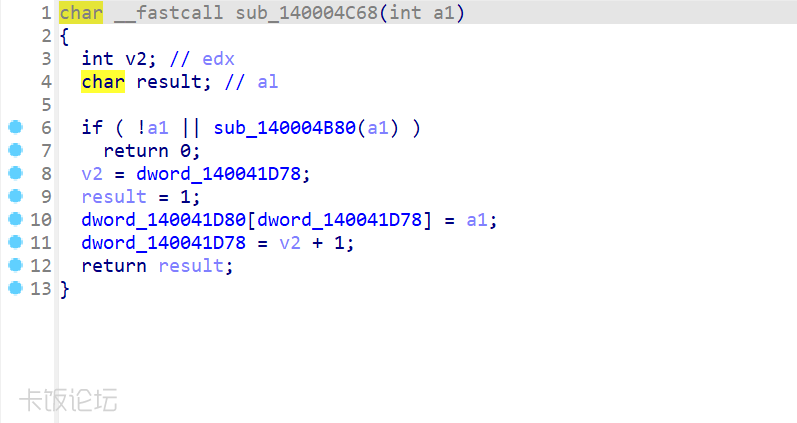Click breakpoint marker beside line 10
The height and width of the screenshot is (423, 797).
(x=15, y=219)
